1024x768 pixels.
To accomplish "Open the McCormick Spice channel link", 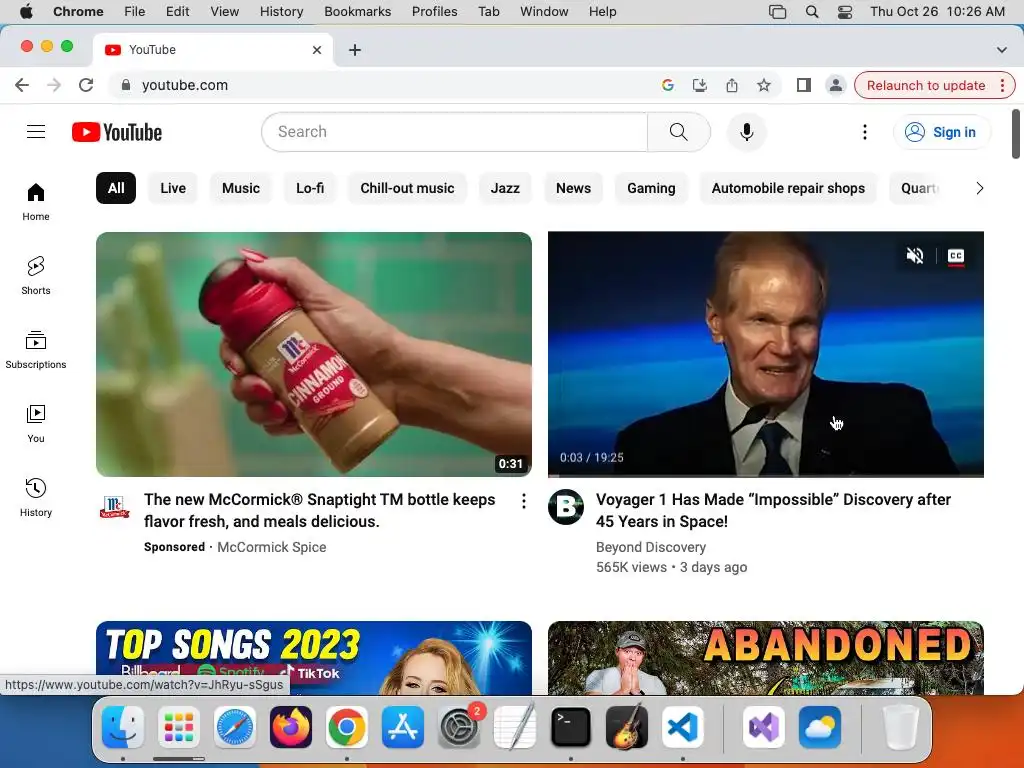I will [272, 547].
